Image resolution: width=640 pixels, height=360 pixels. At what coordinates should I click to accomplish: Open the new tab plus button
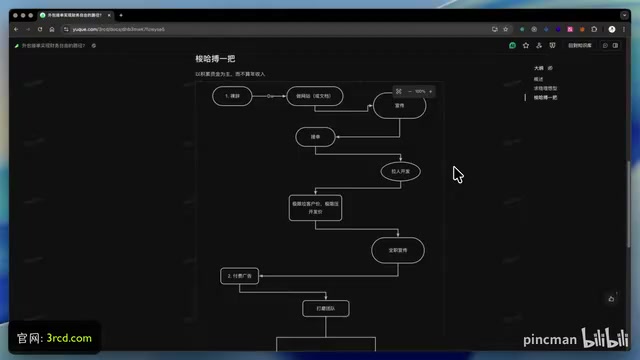pos(121,15)
